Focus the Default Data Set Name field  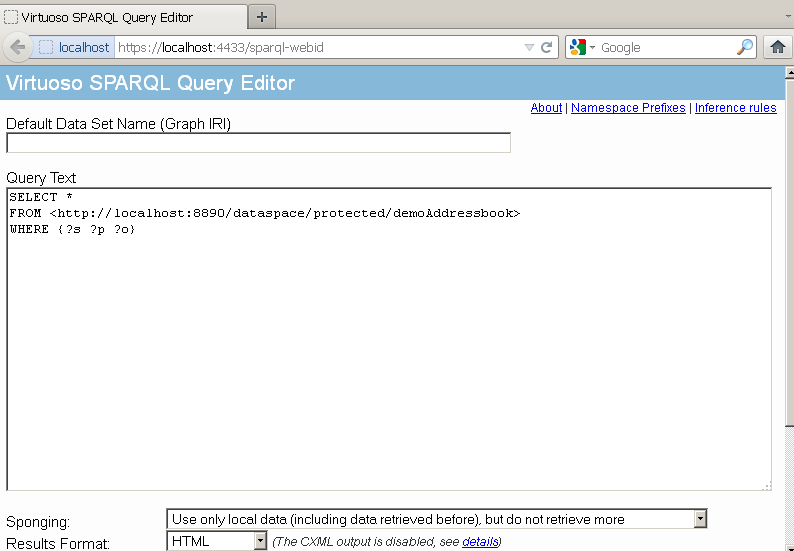pos(258,143)
